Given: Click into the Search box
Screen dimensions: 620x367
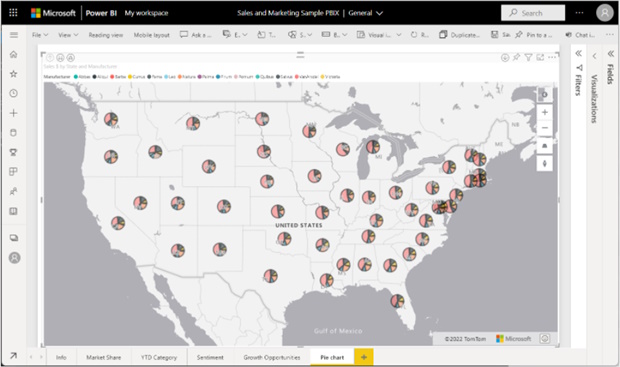Looking at the screenshot, I should coord(533,13).
